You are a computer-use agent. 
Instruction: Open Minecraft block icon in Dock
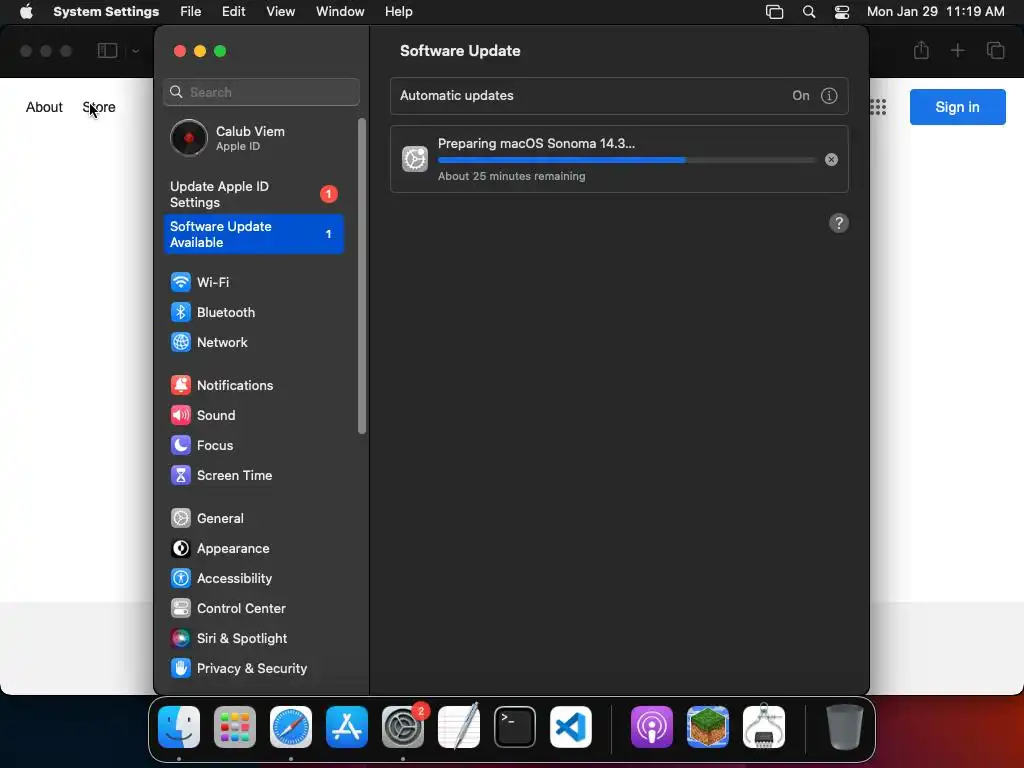[x=708, y=727]
